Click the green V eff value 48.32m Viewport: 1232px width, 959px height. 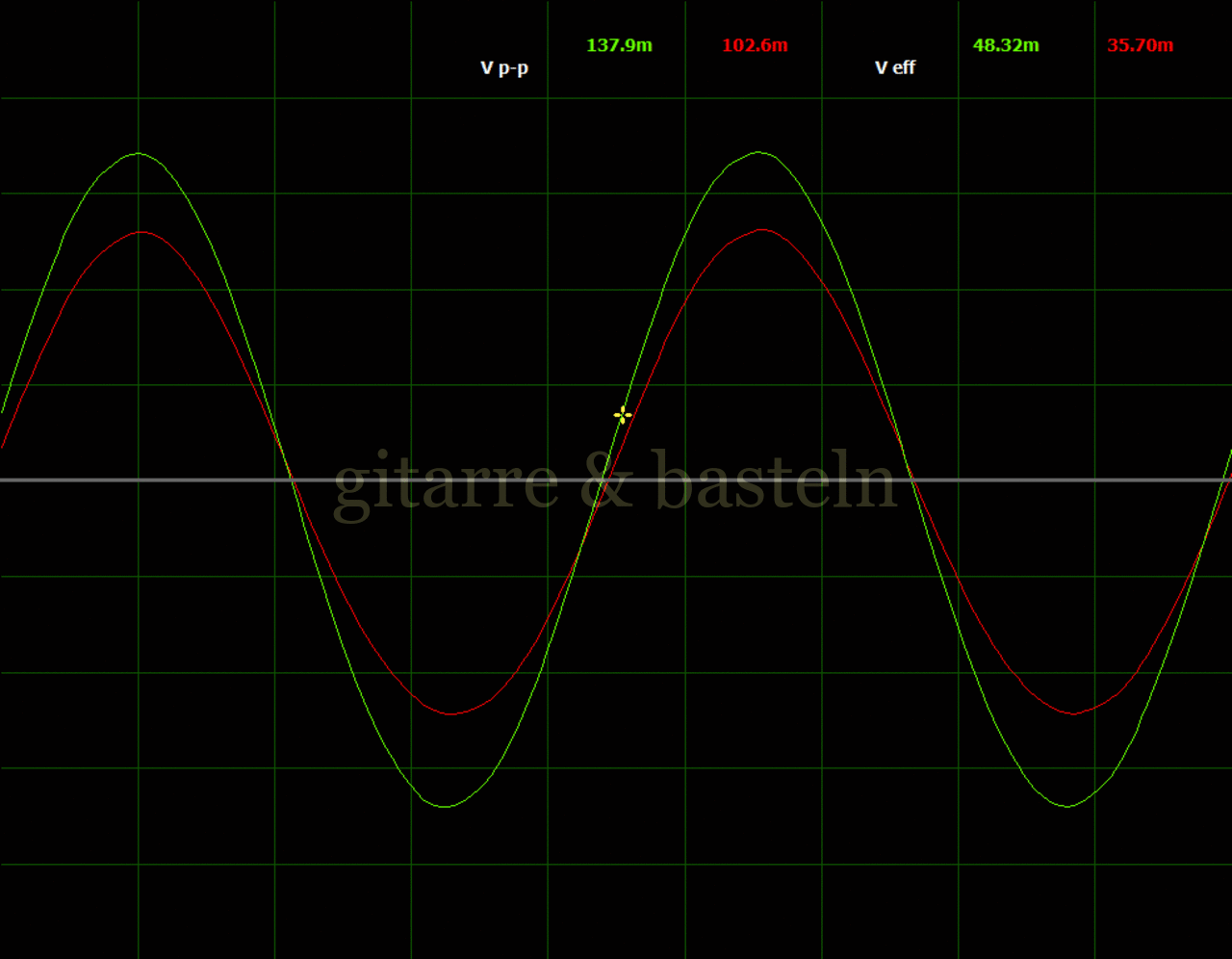pyautogui.click(x=1006, y=45)
